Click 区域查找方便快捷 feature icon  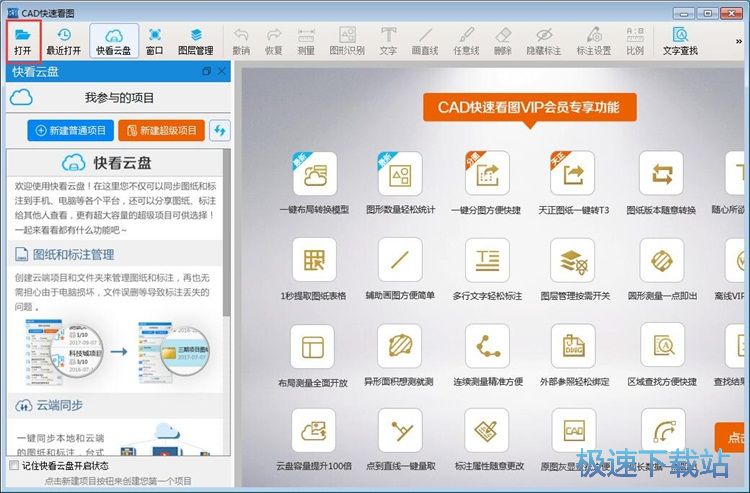(x=662, y=345)
